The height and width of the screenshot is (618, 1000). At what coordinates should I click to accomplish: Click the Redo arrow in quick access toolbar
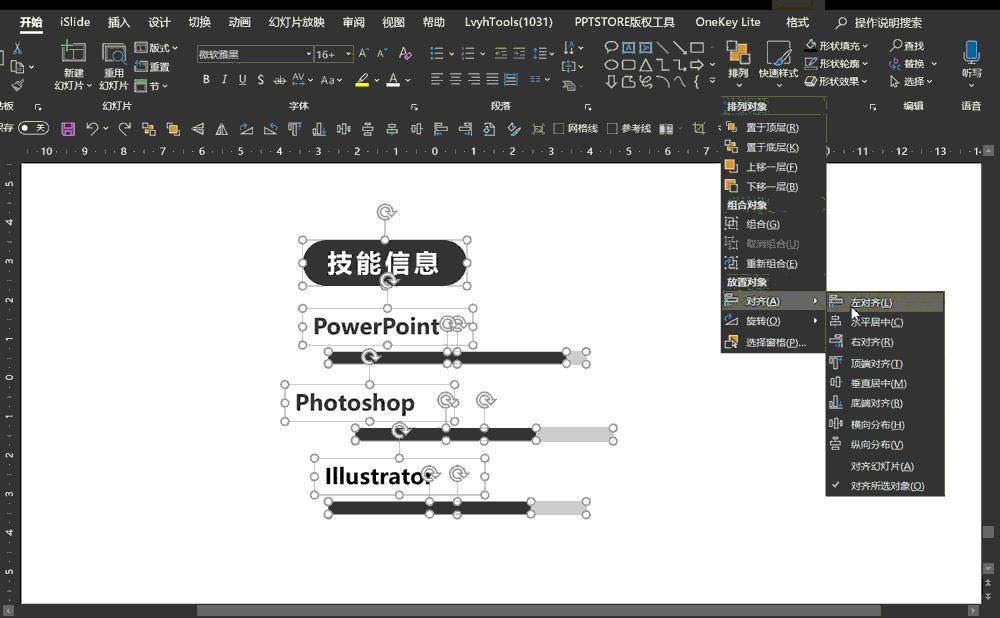[125, 129]
